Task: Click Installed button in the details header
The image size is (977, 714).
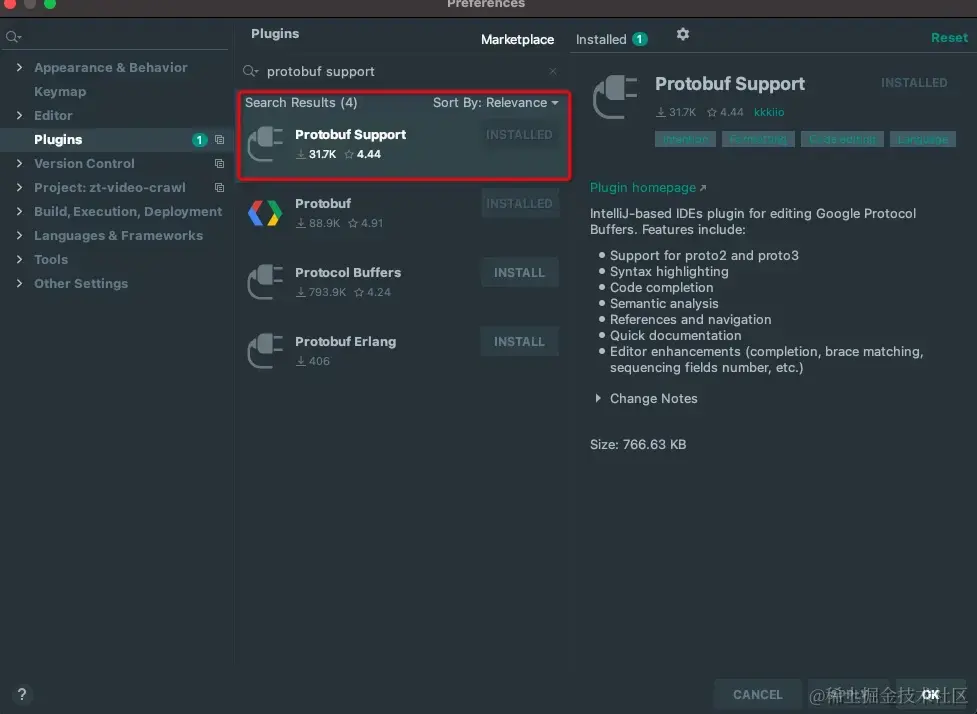Action: click(x=914, y=83)
